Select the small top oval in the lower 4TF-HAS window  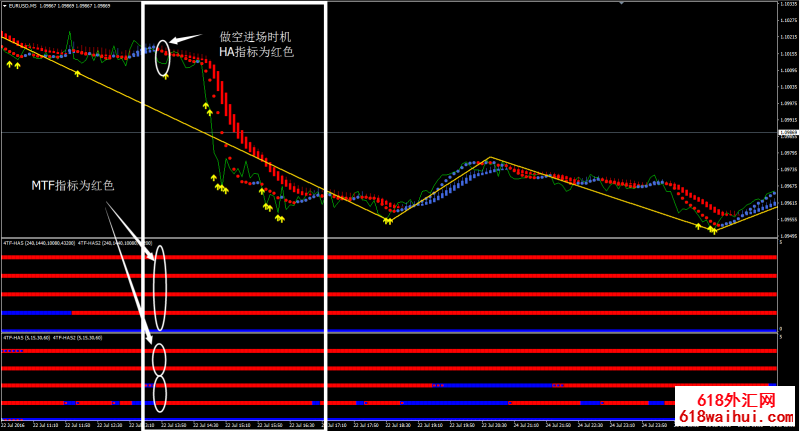point(158,357)
